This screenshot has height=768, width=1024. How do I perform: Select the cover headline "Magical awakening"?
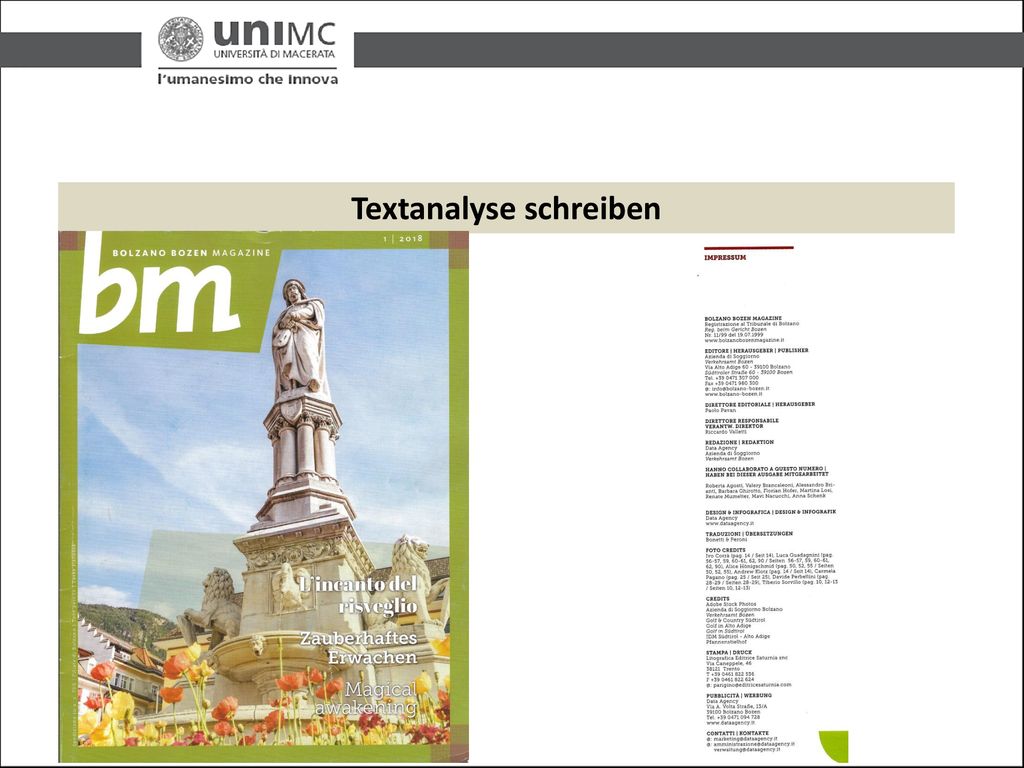366,698
